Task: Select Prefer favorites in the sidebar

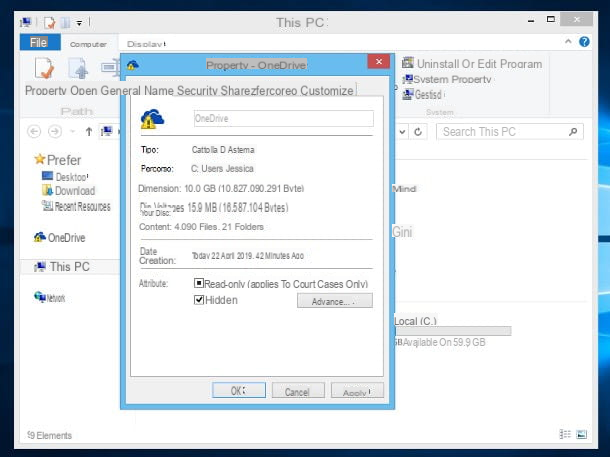Action: pos(58,160)
